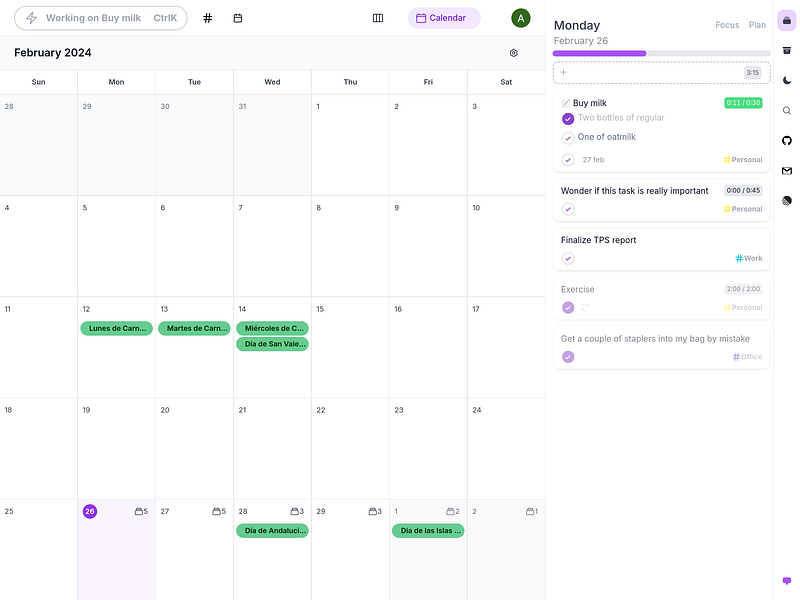Complete the Buy milk task checkbox
This screenshot has height=600, width=800.
pyautogui.click(x=568, y=160)
